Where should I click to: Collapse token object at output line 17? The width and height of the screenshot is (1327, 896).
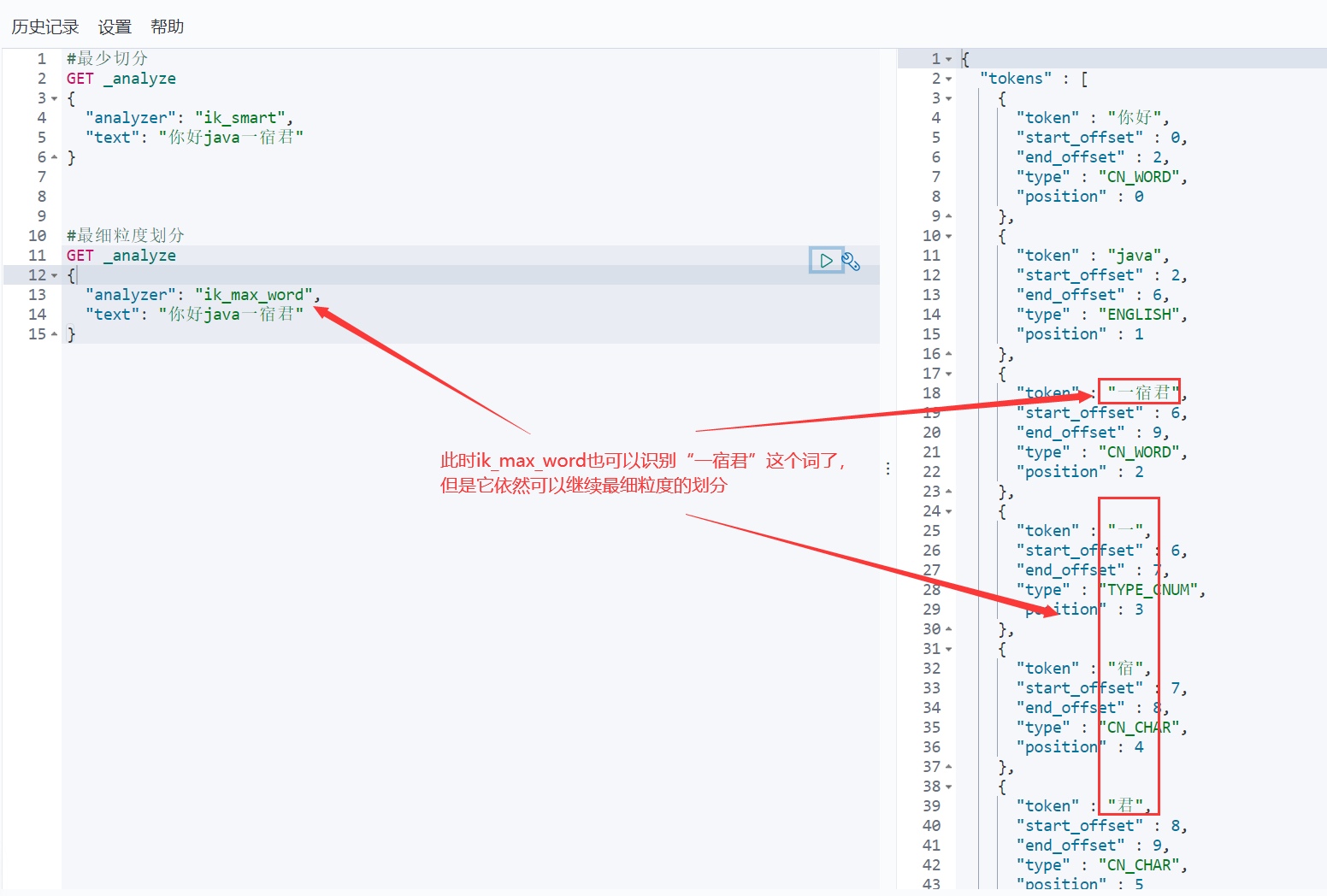point(949,374)
